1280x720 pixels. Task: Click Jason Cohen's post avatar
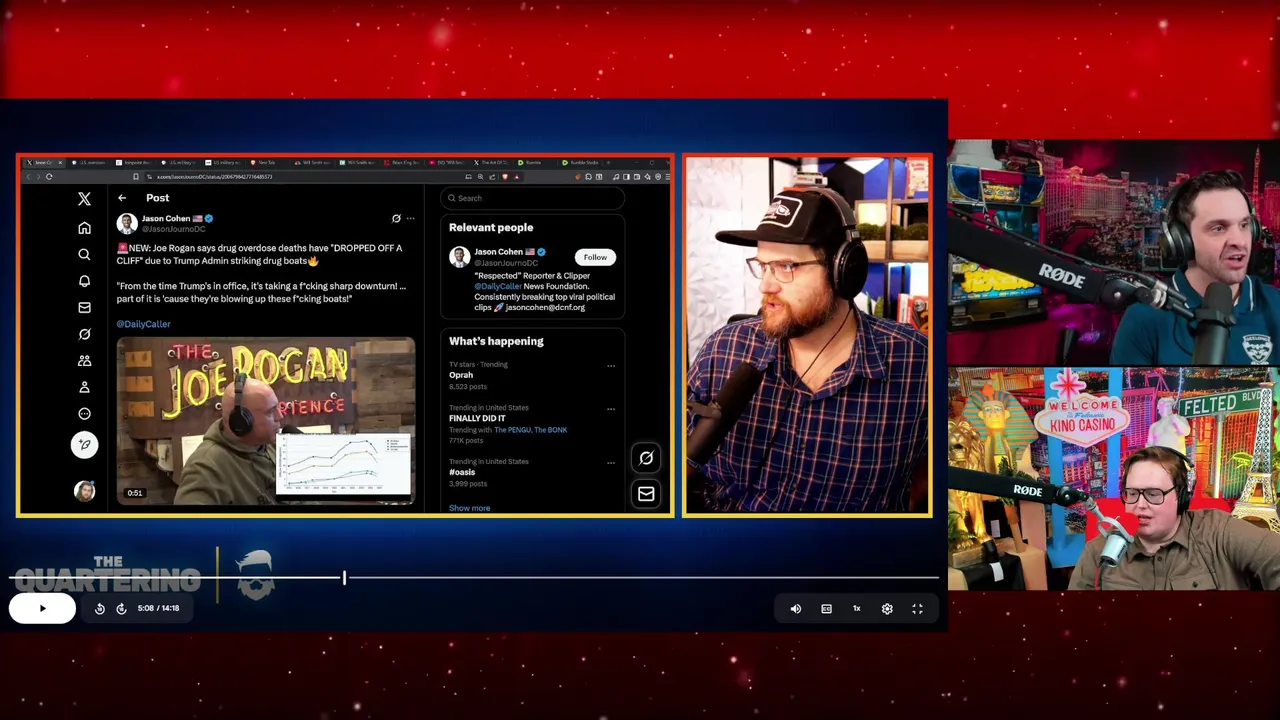pyautogui.click(x=126, y=223)
